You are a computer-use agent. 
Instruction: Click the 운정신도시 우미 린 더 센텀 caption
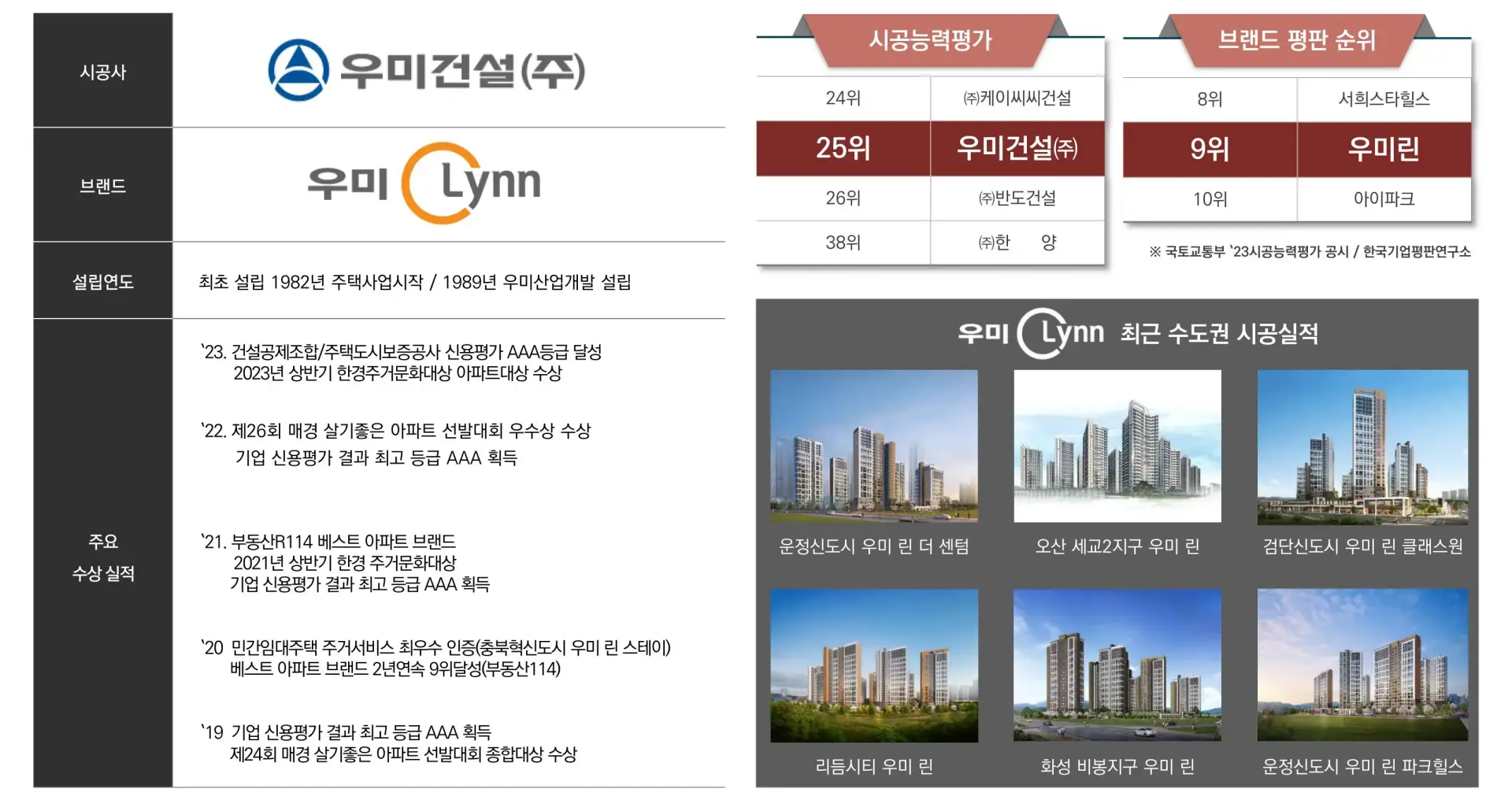pos(874,546)
